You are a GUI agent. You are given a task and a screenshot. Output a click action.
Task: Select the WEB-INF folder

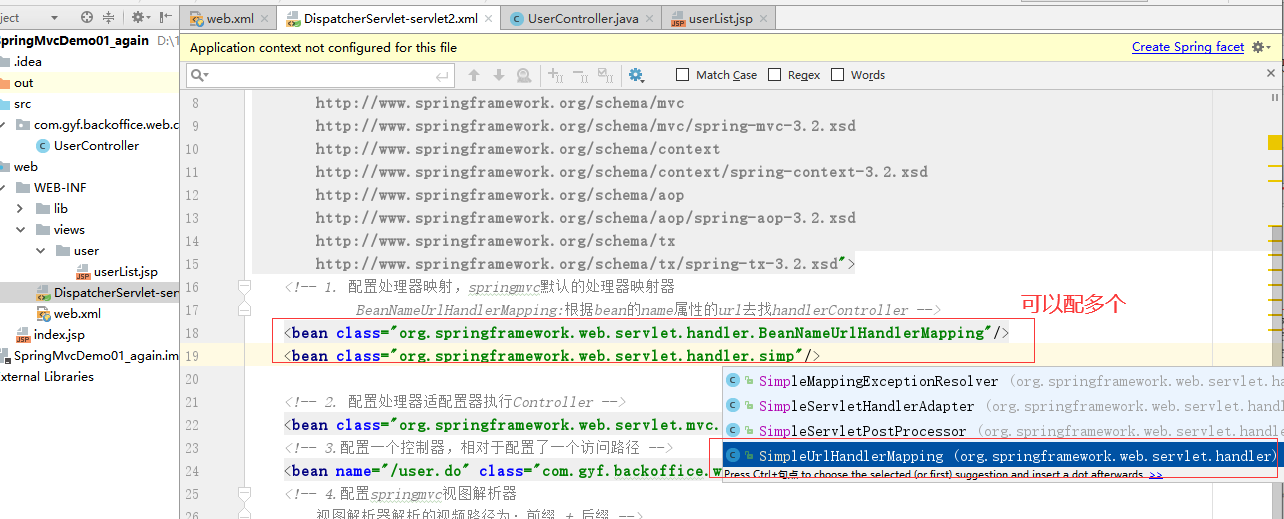60,188
